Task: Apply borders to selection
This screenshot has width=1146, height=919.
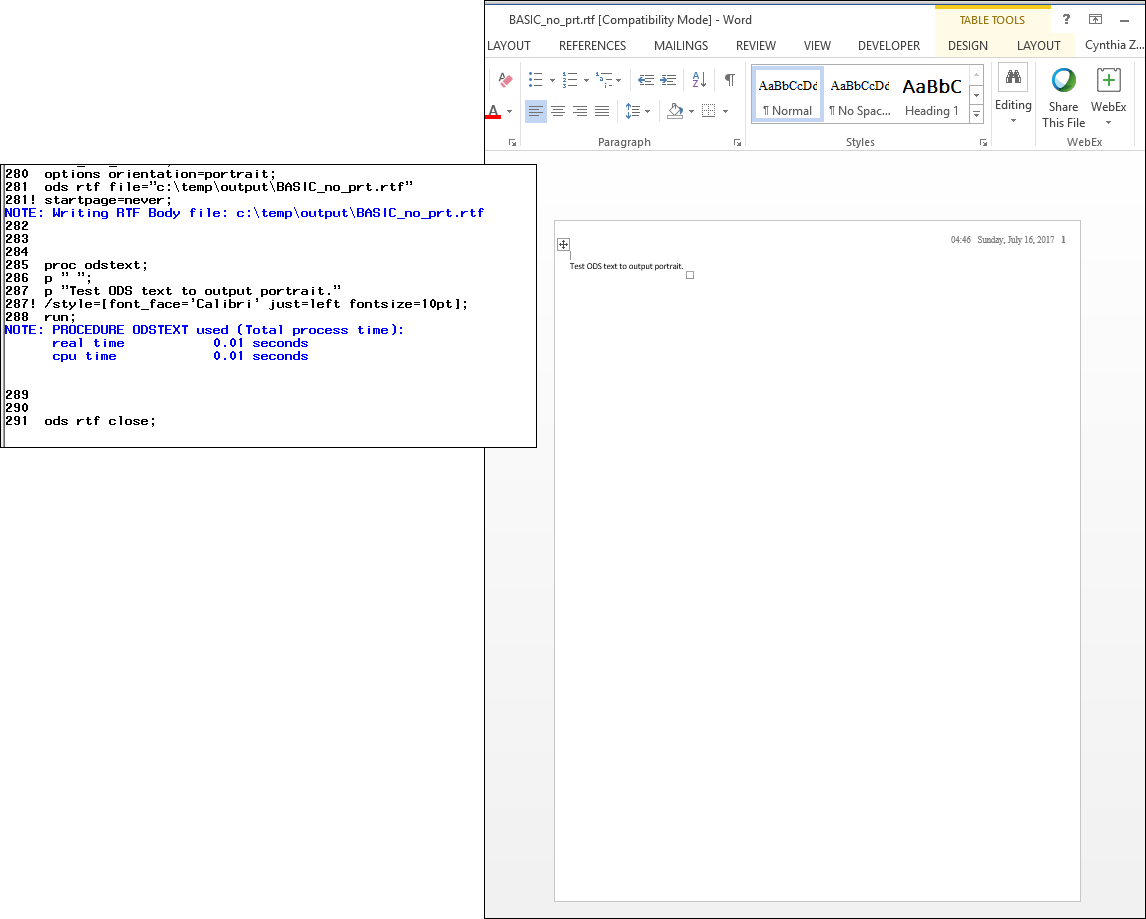Action: [x=708, y=111]
